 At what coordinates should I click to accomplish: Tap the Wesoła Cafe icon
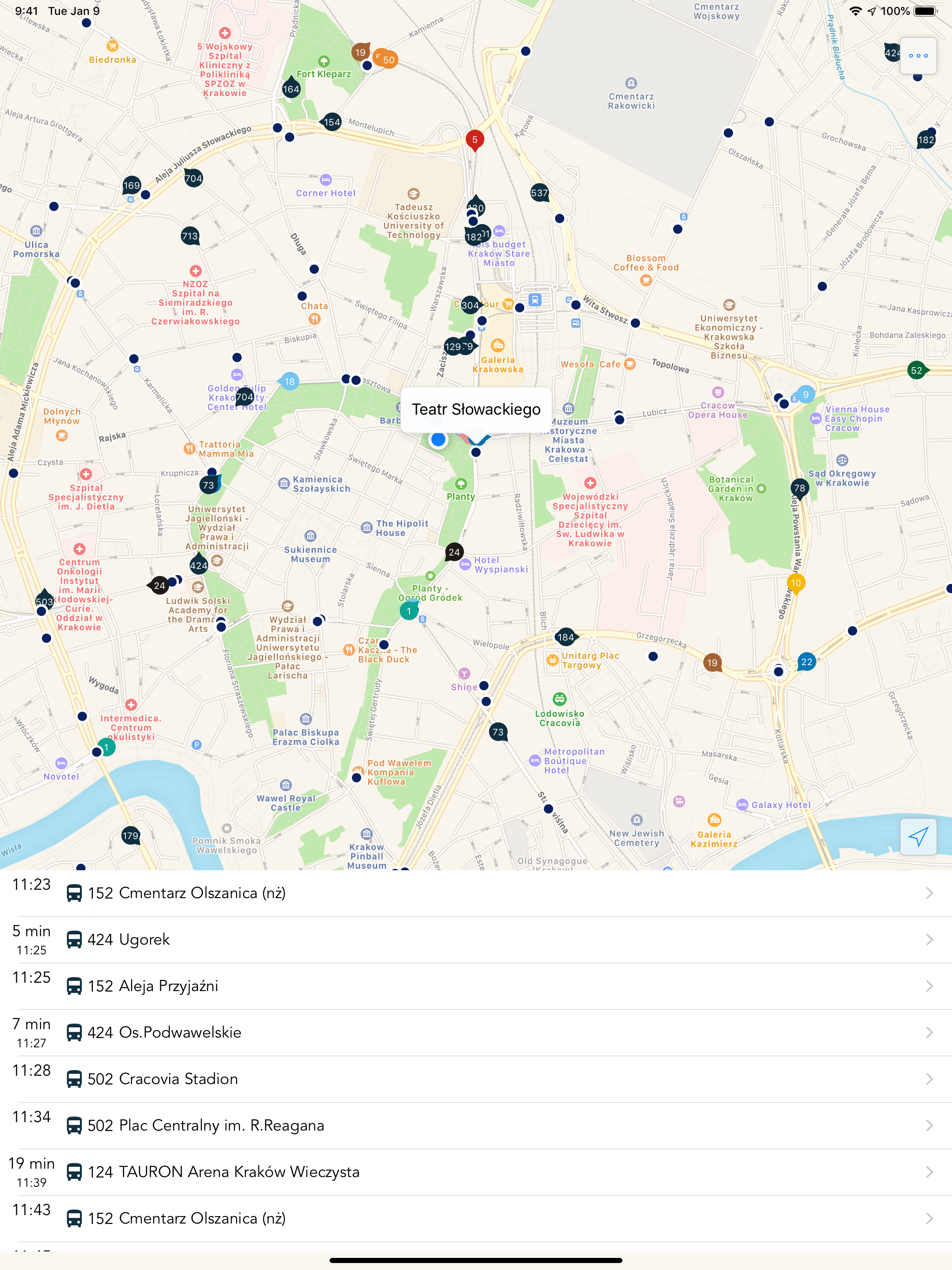pyautogui.click(x=630, y=364)
